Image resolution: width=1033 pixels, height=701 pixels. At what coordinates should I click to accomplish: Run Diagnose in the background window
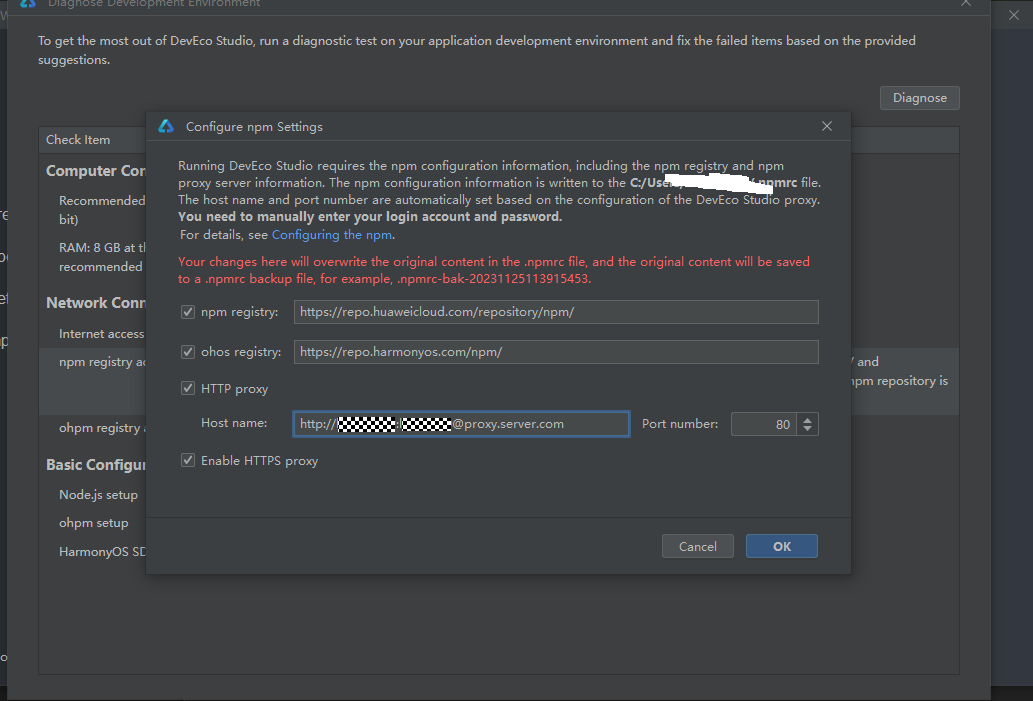click(x=920, y=98)
